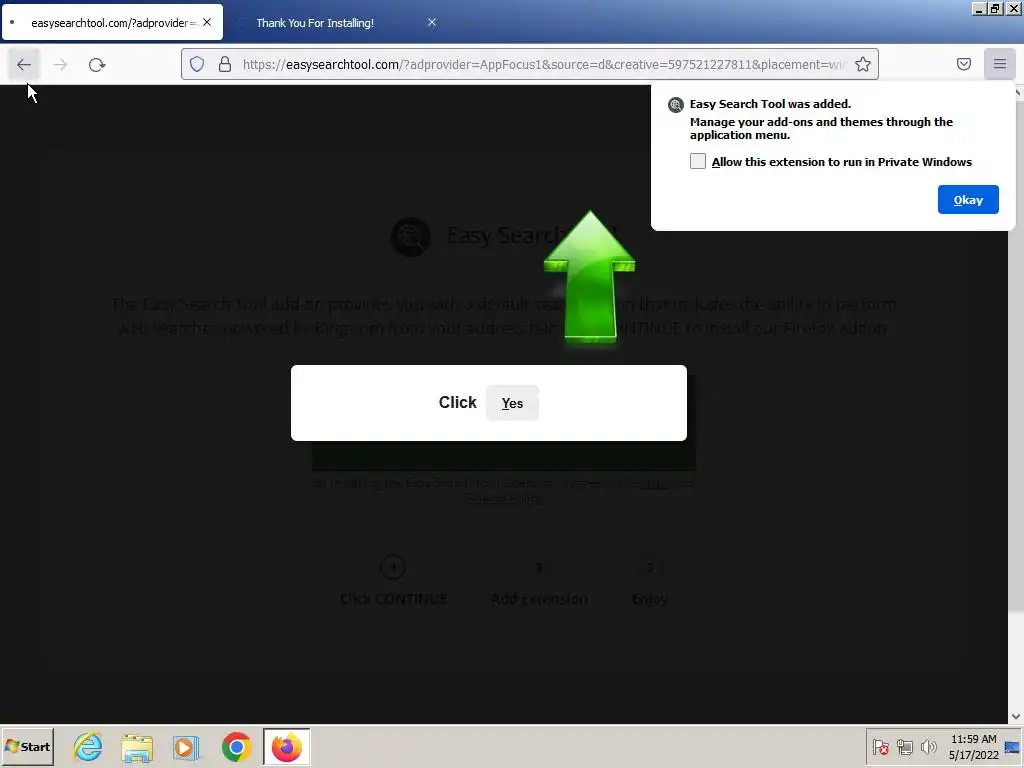
Task: Open Windows Media Player from taskbar
Action: 186,746
